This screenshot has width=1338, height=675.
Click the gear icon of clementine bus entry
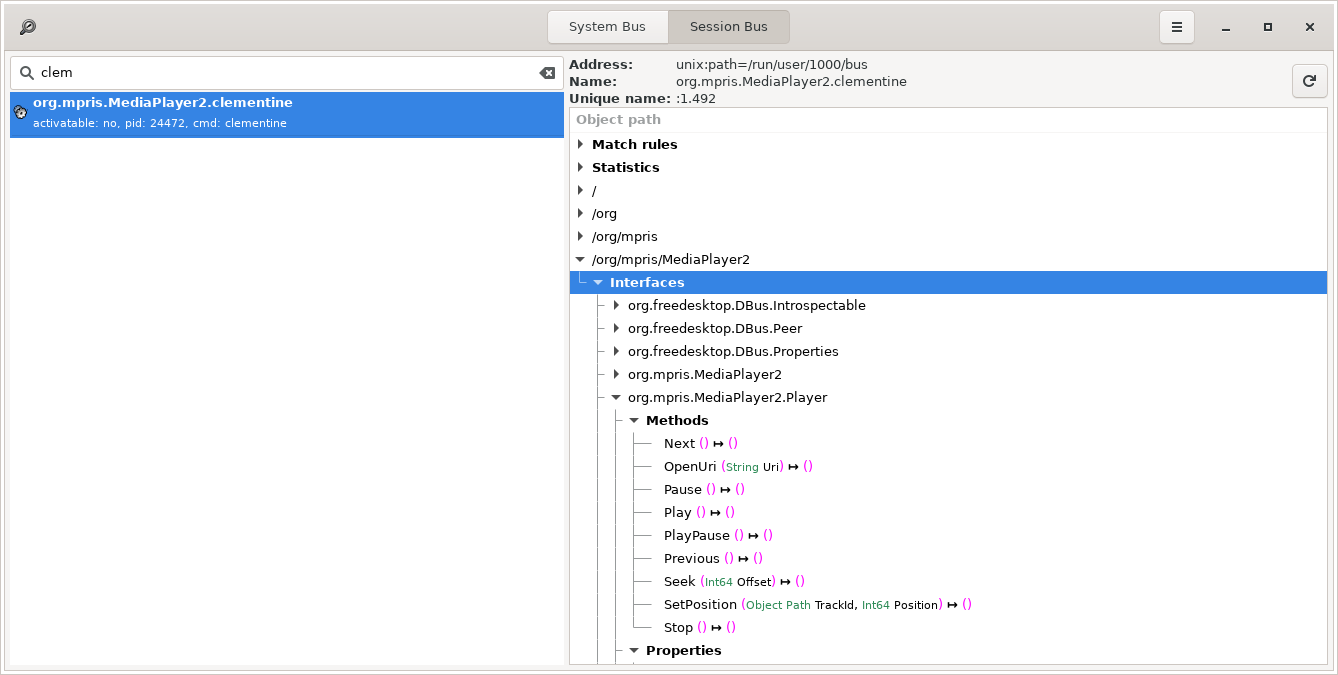pos(20,114)
